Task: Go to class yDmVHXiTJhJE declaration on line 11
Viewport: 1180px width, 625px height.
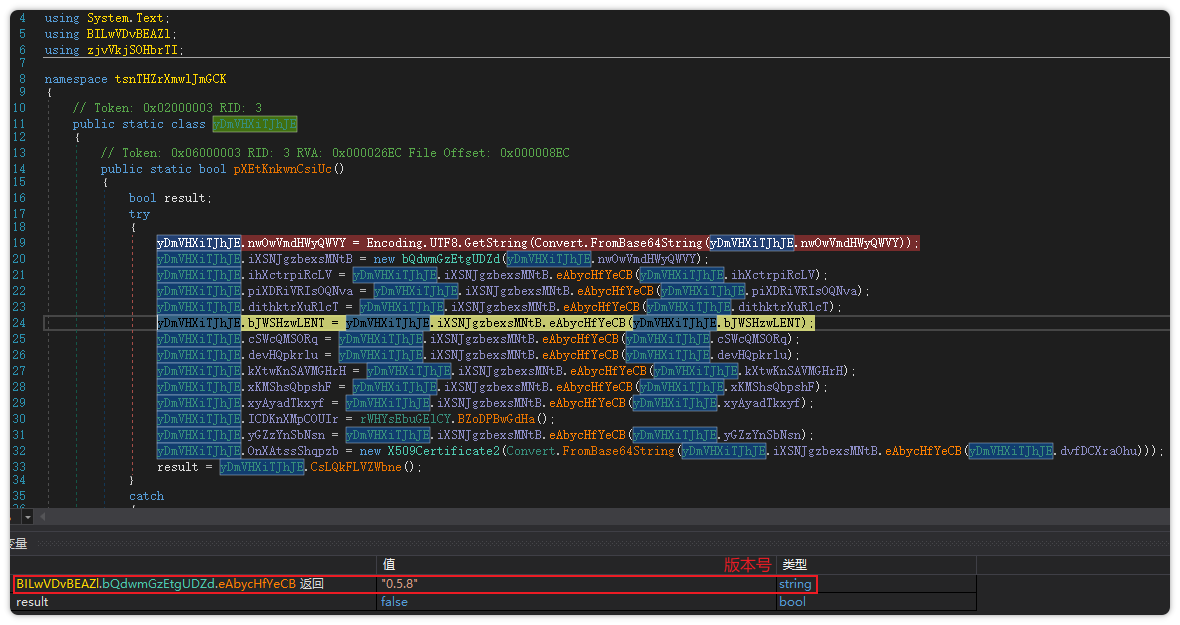Action: (254, 124)
